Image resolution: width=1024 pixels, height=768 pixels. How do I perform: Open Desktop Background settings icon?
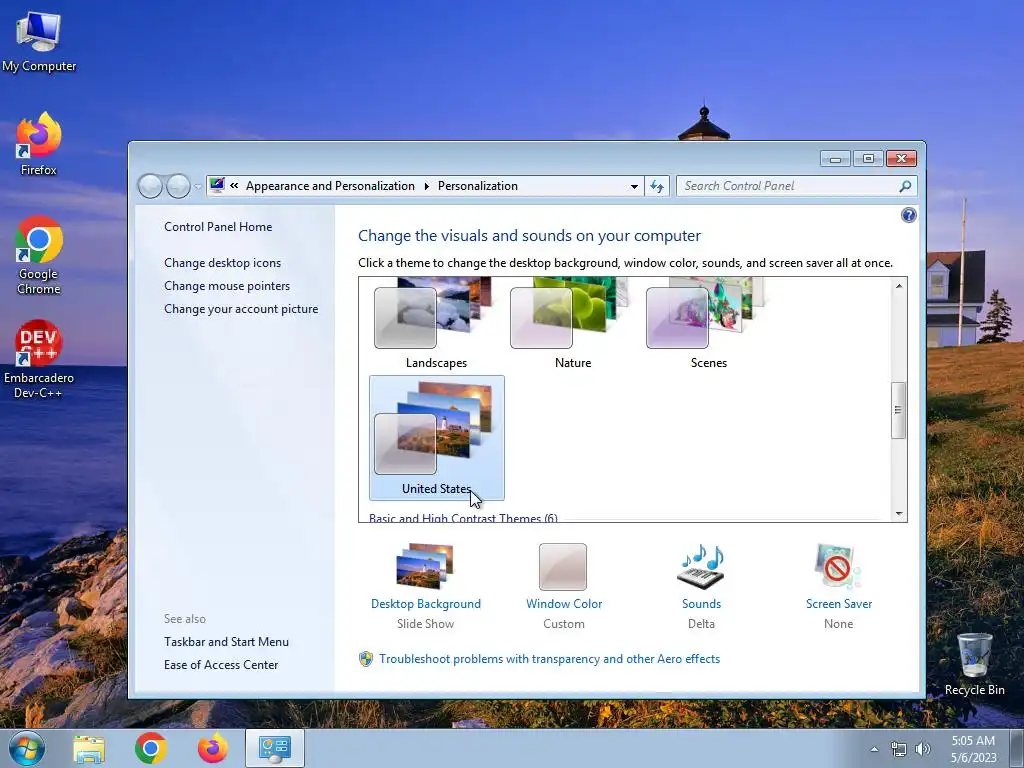[x=425, y=566]
